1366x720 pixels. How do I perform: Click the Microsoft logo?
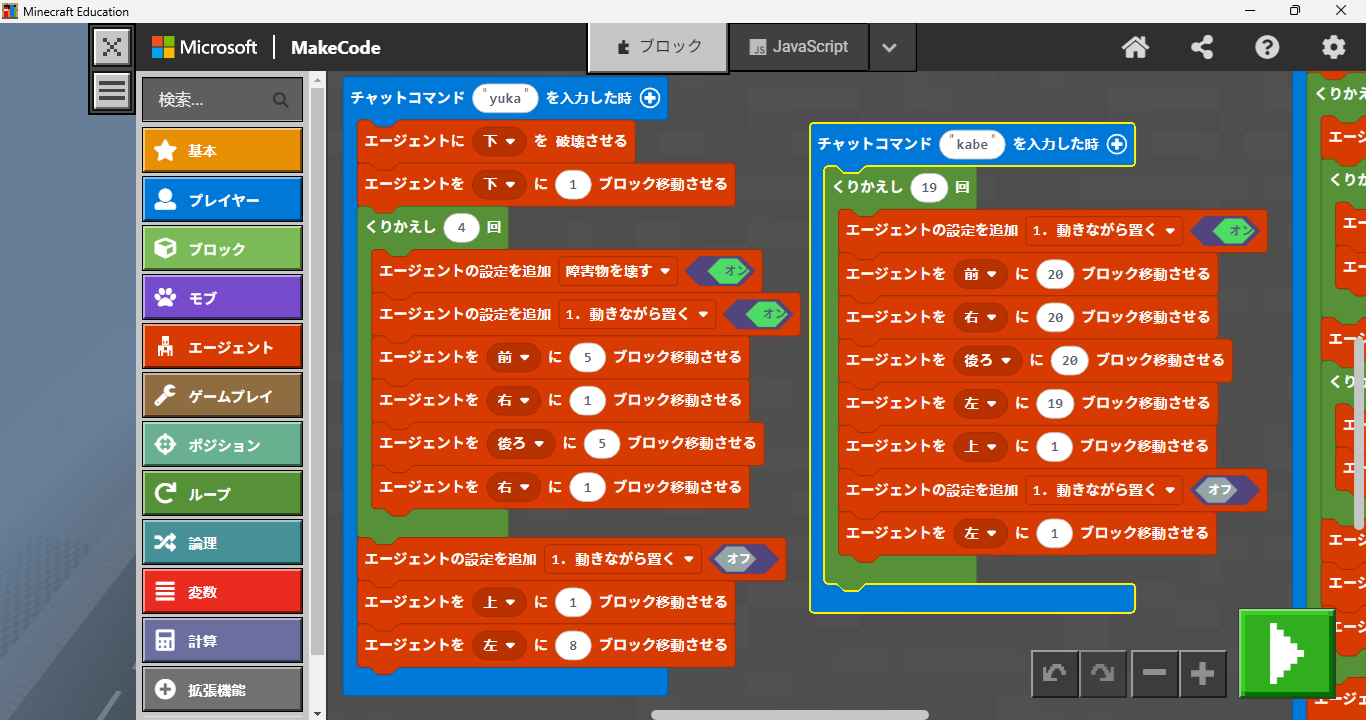coord(204,47)
